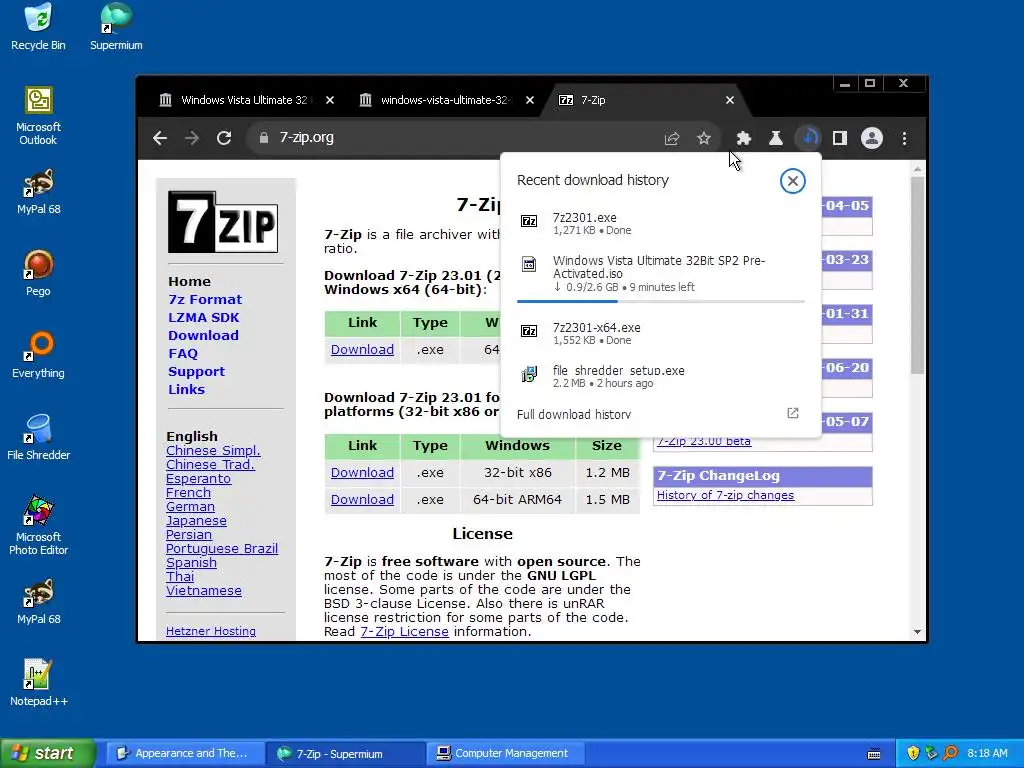This screenshot has width=1024, height=768.
Task: Open downloaded 7z2301-x64.exe entry
Action: pos(660,333)
